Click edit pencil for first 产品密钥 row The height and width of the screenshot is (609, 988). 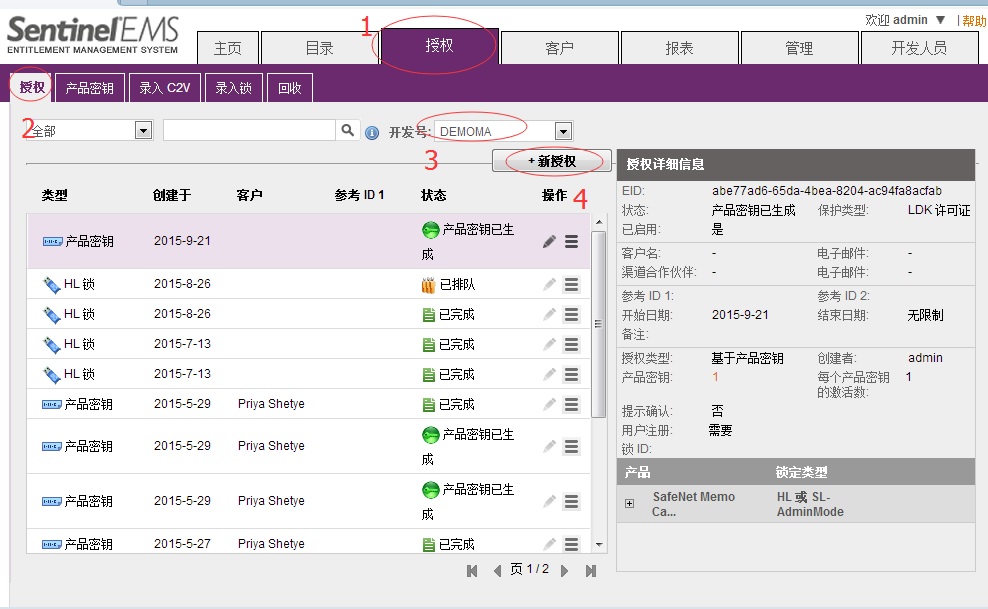tap(549, 241)
